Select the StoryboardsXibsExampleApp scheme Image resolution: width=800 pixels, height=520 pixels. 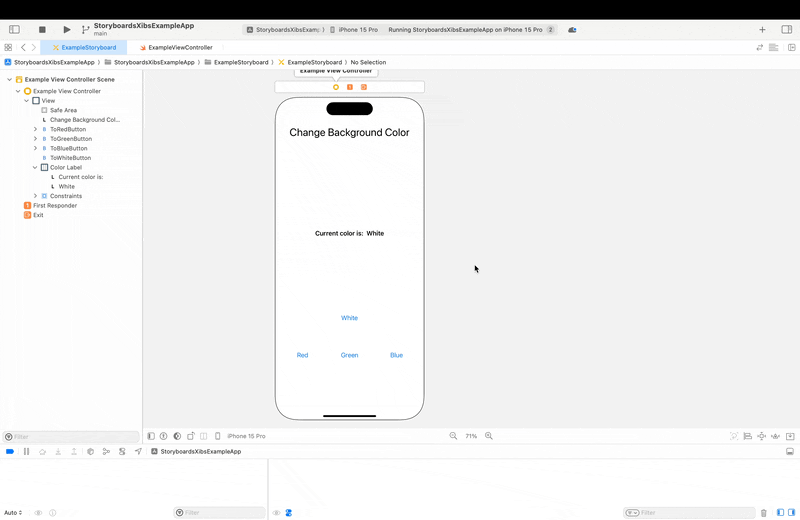click(x=285, y=30)
